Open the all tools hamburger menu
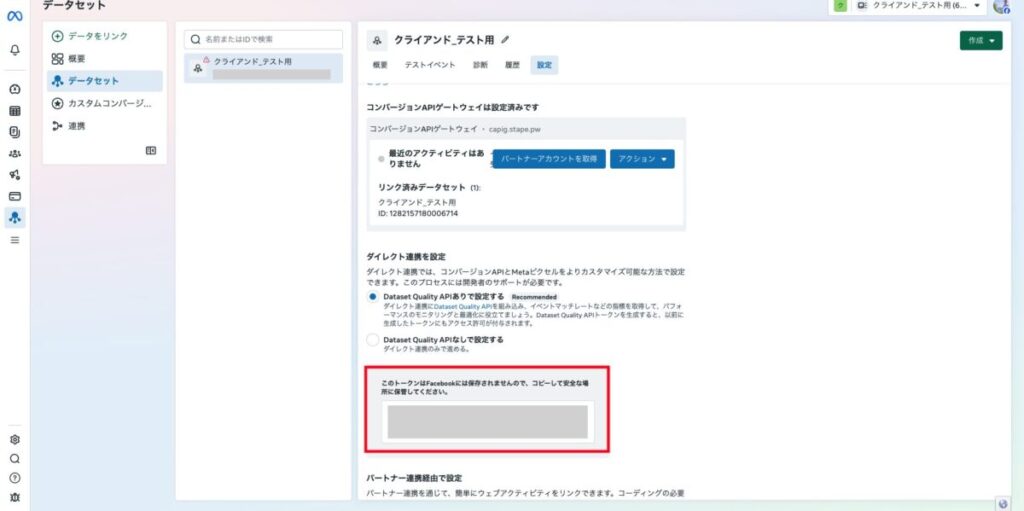Image resolution: width=1024 pixels, height=511 pixels. (15, 240)
